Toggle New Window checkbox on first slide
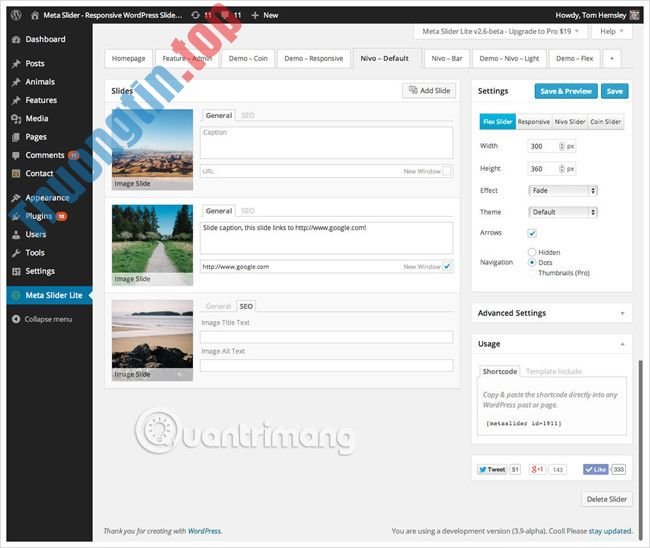 click(446, 171)
